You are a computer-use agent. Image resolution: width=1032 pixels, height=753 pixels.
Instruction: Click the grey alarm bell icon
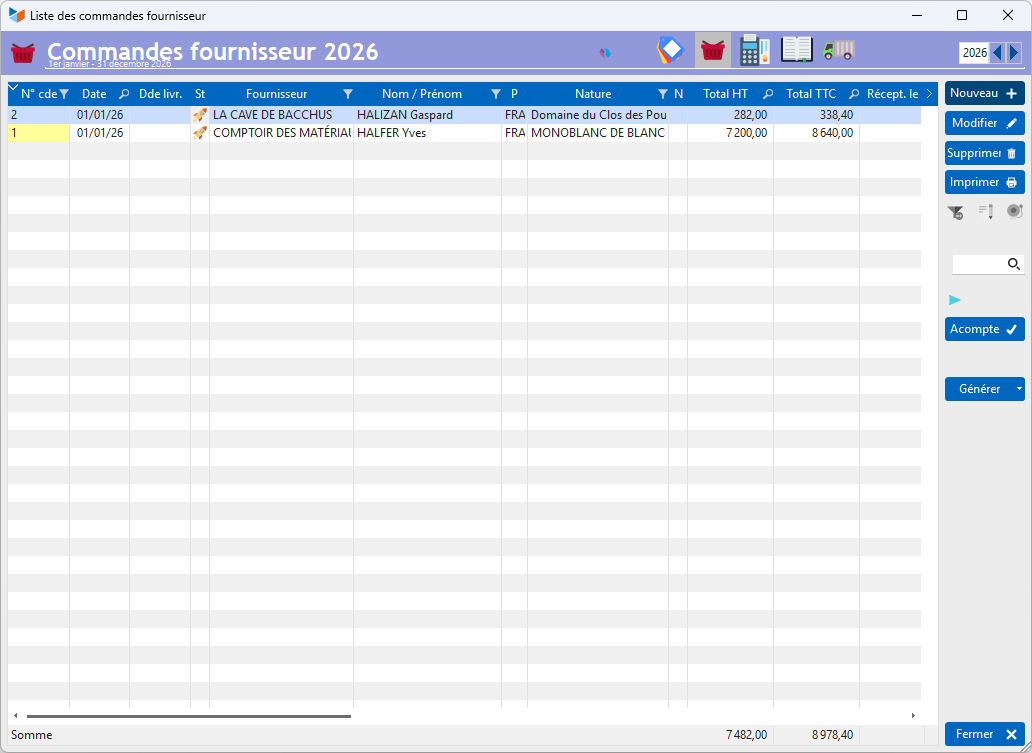coord(1014,212)
